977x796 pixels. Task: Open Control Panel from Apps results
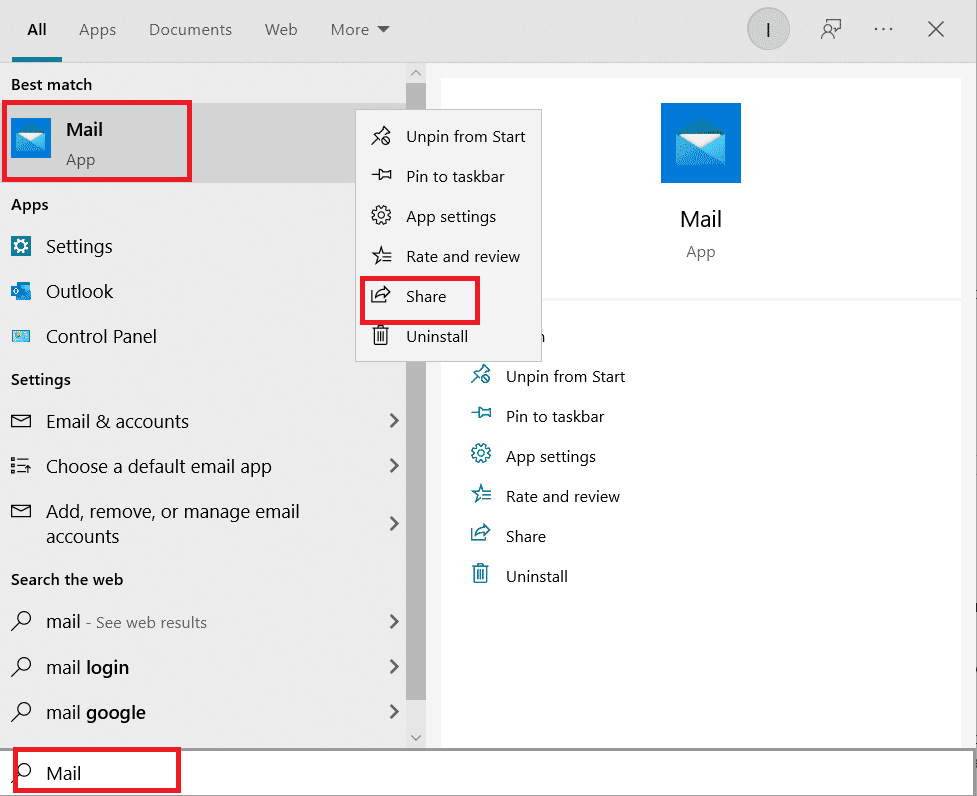[x=100, y=337]
